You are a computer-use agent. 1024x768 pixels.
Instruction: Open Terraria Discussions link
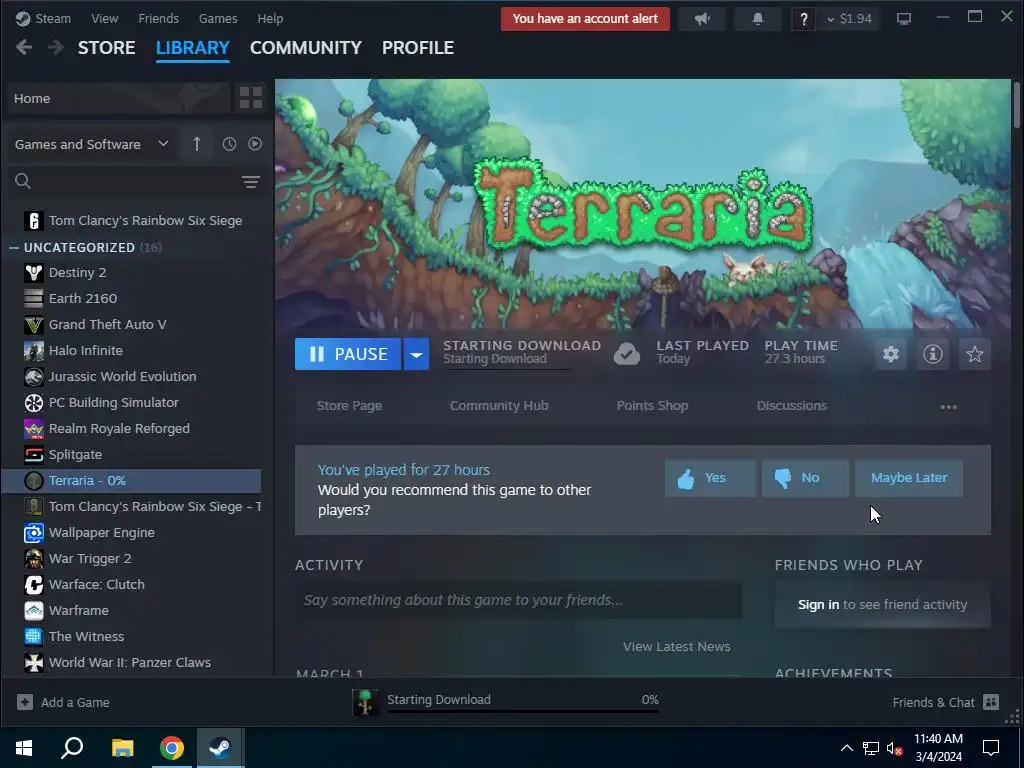[x=792, y=406]
